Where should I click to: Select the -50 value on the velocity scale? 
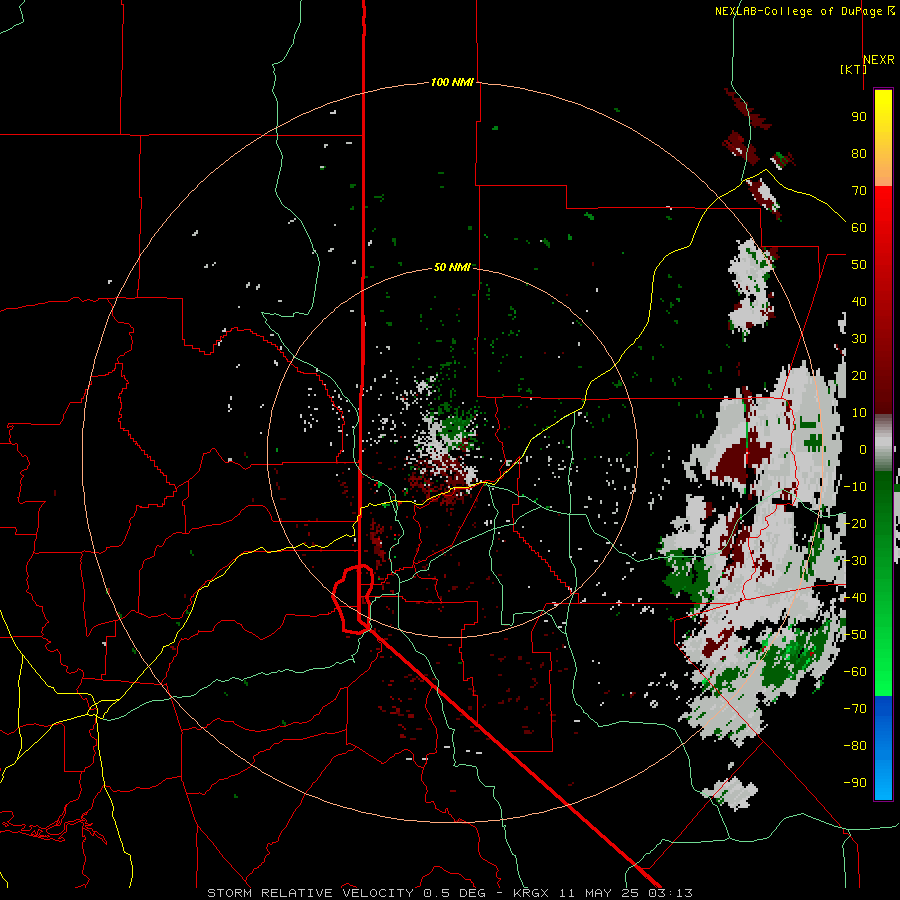(x=855, y=635)
